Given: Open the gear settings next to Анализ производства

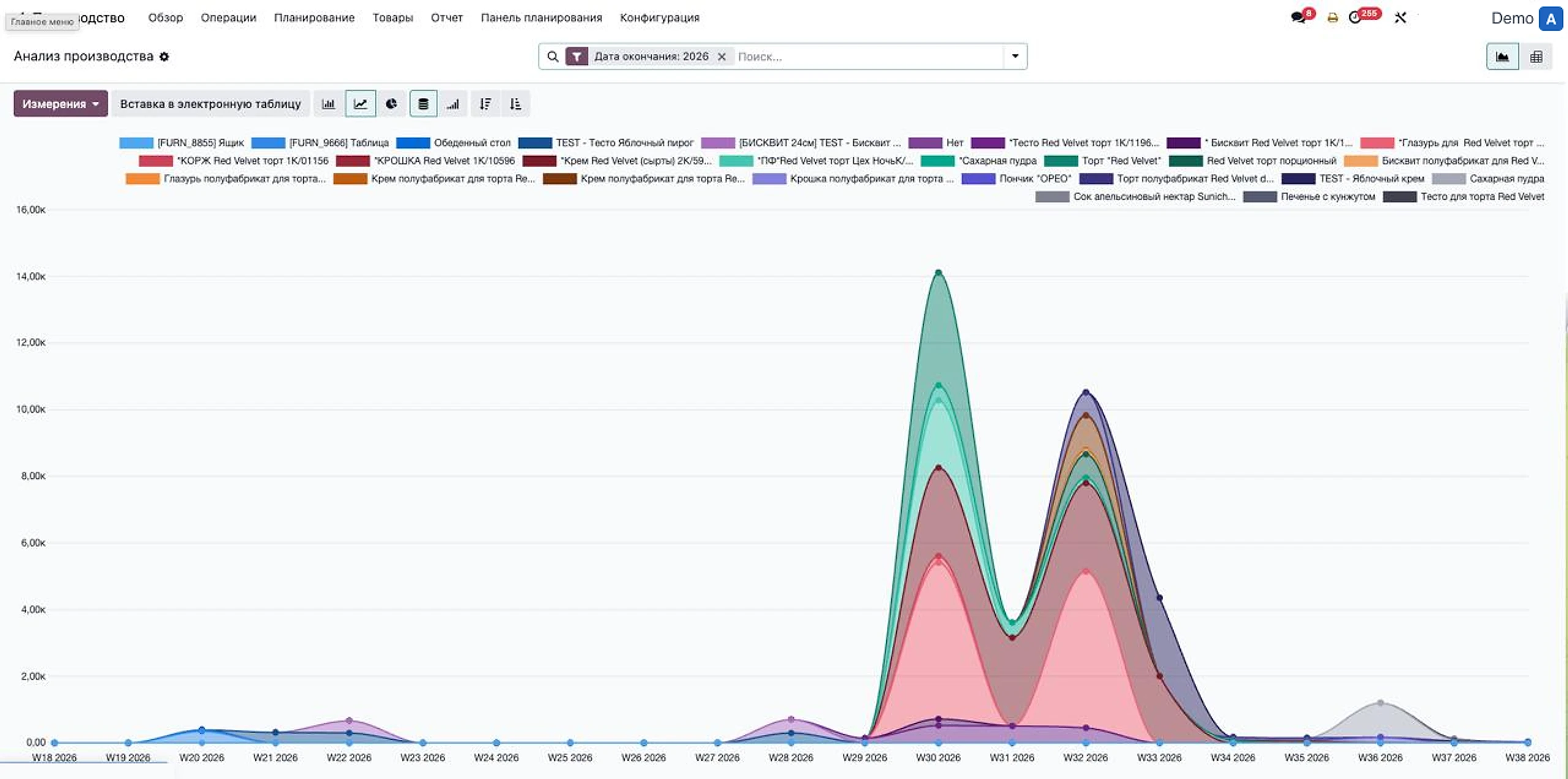Looking at the screenshot, I should pos(164,56).
